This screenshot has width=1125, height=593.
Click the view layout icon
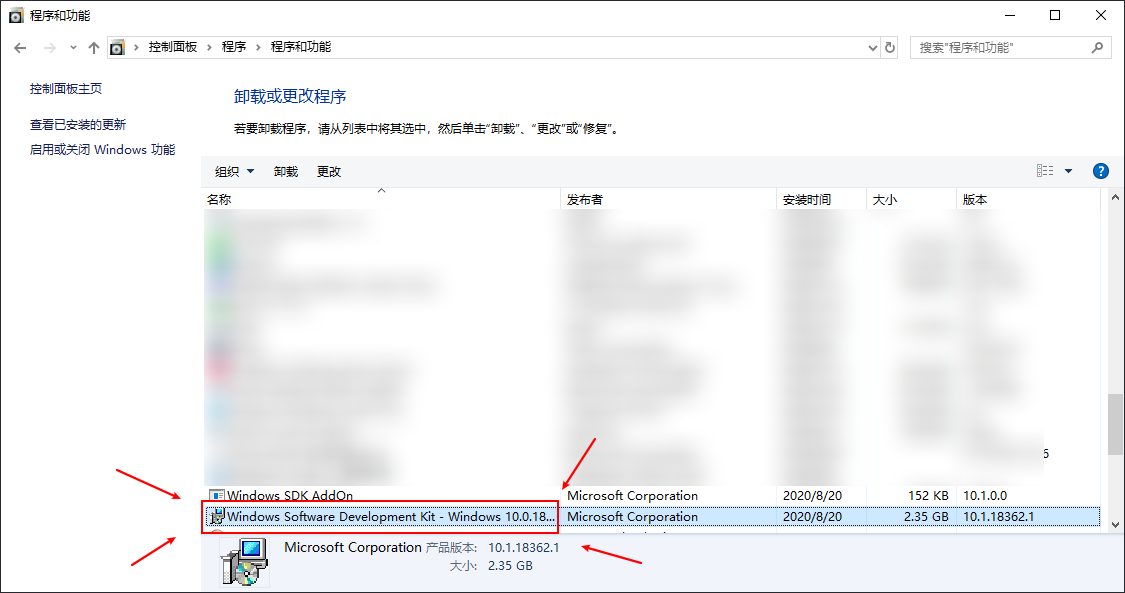1045,171
